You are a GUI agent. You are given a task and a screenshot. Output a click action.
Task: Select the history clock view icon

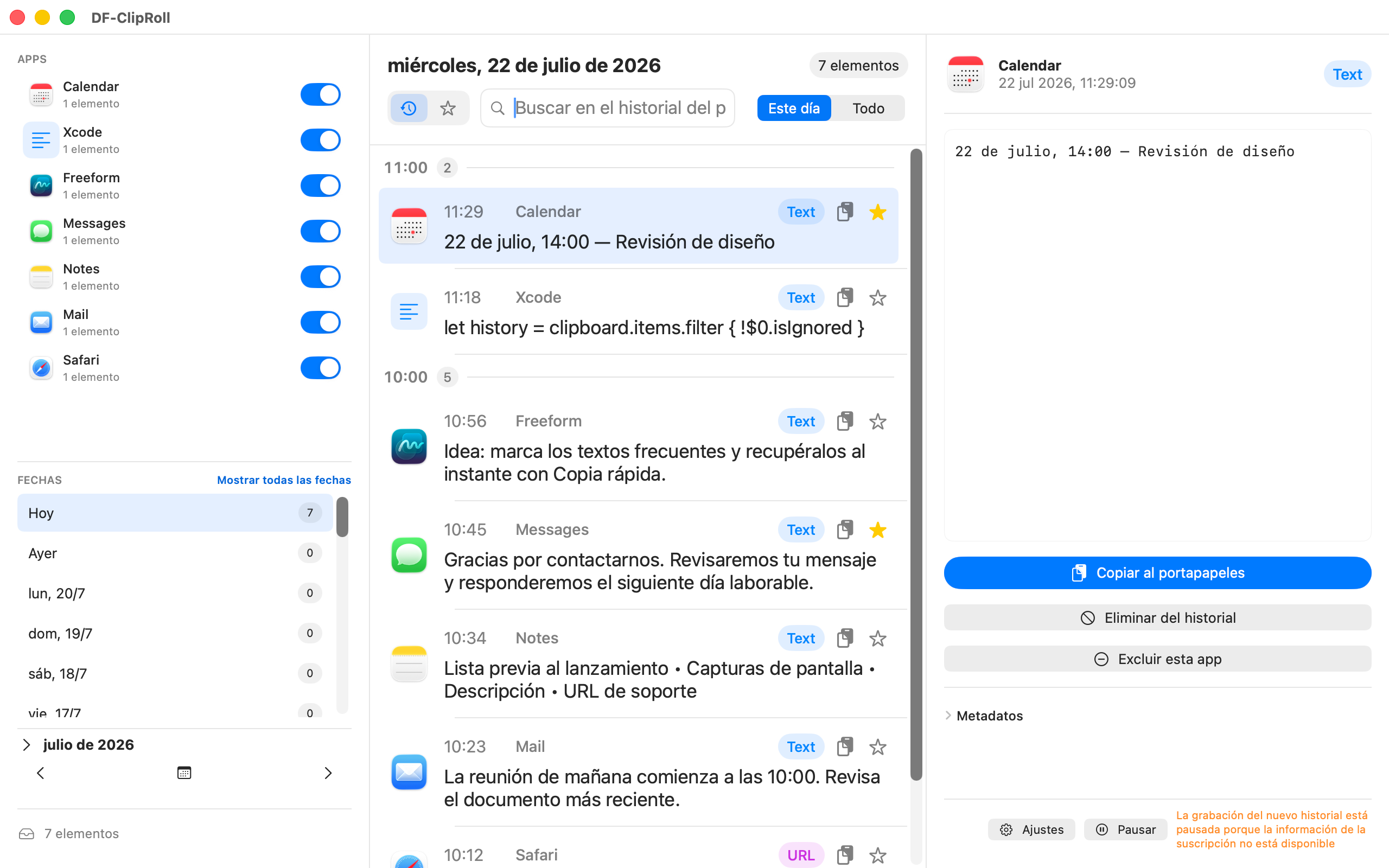pos(409,108)
